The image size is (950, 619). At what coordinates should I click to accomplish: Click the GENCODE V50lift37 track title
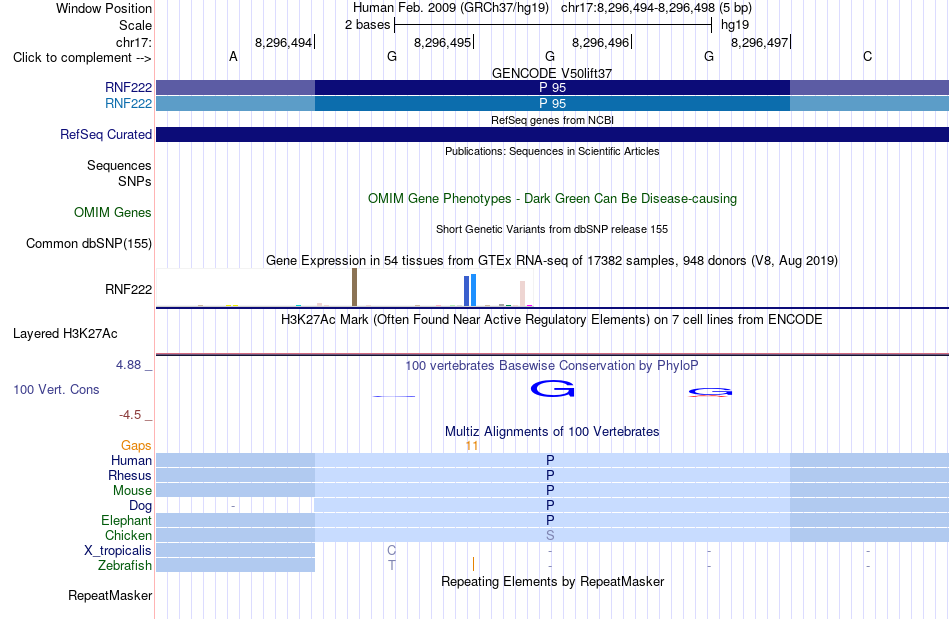click(552, 73)
